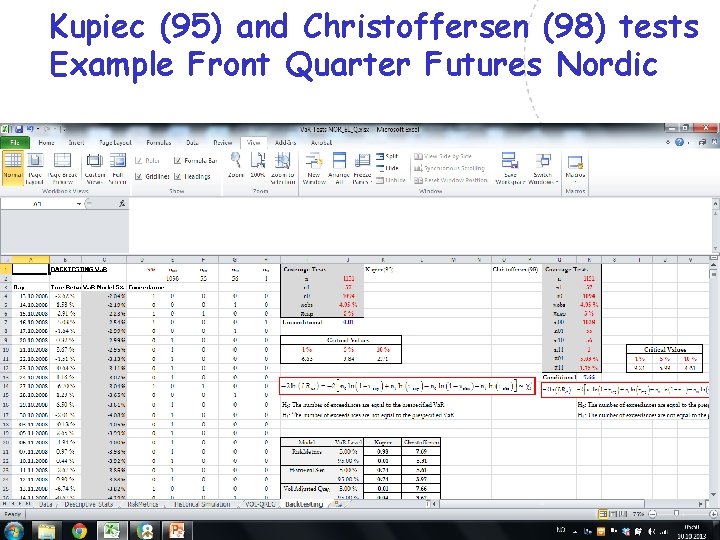Open Custom Views dialog
720x540 pixels.
coord(95,168)
